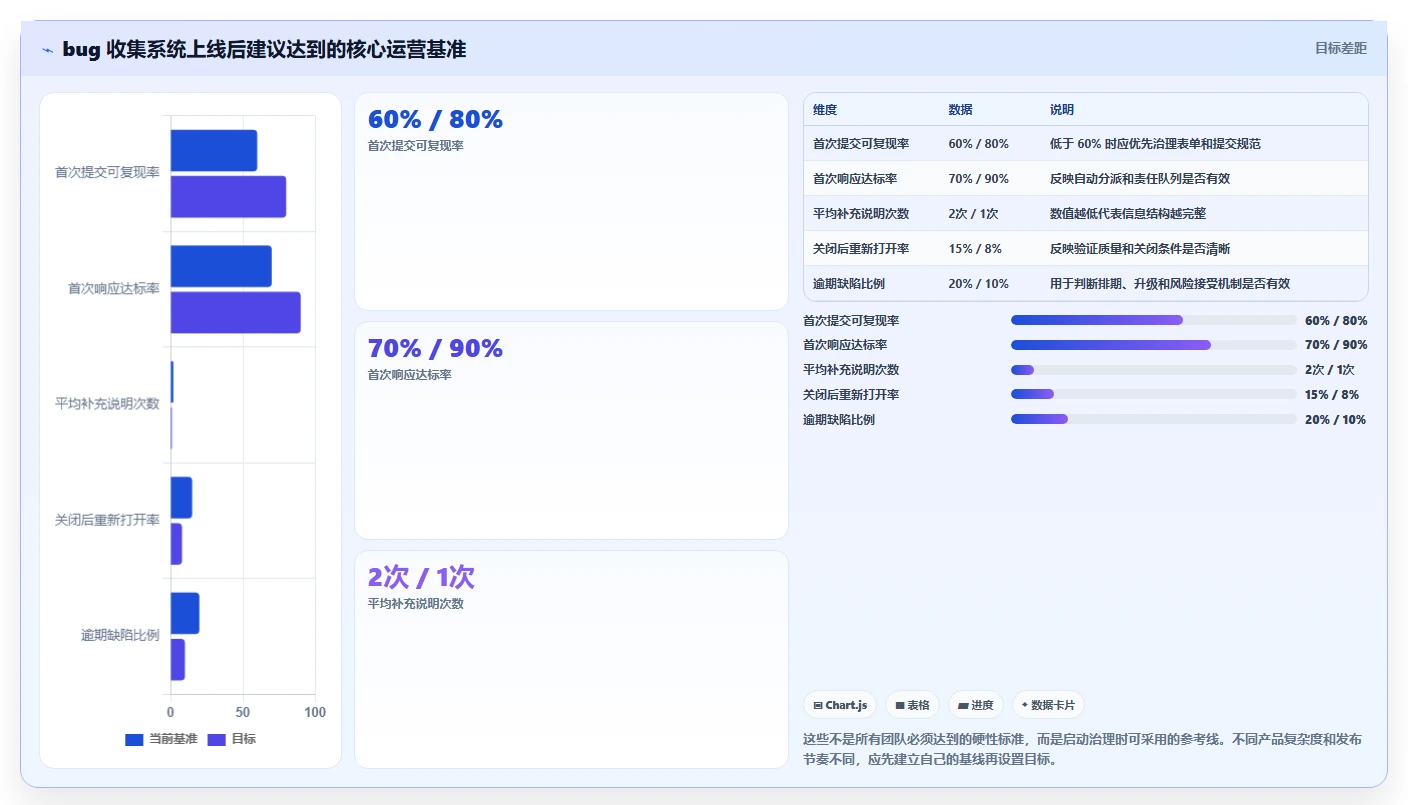The height and width of the screenshot is (805, 1408).
Task: Open the 60% / 80% data card
Action: (571, 201)
